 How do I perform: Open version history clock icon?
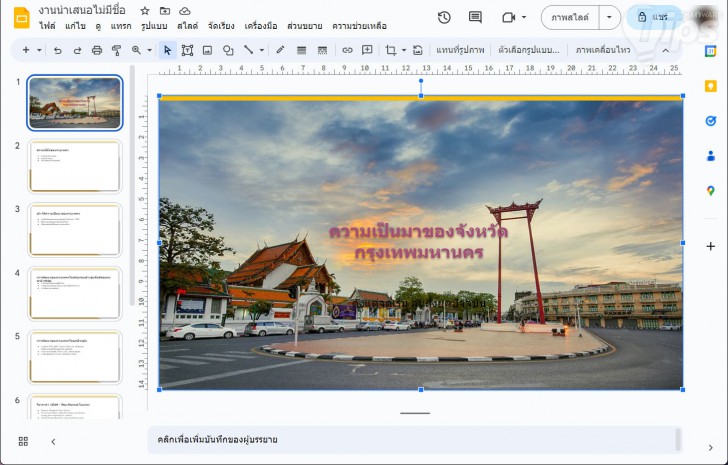click(444, 18)
